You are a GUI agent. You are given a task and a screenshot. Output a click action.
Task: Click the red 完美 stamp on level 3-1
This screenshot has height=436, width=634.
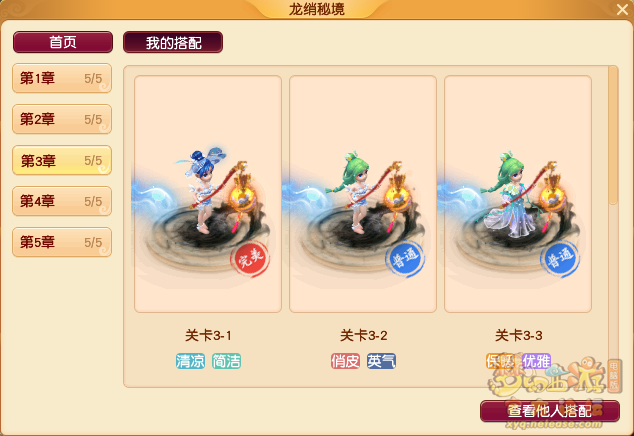250,260
